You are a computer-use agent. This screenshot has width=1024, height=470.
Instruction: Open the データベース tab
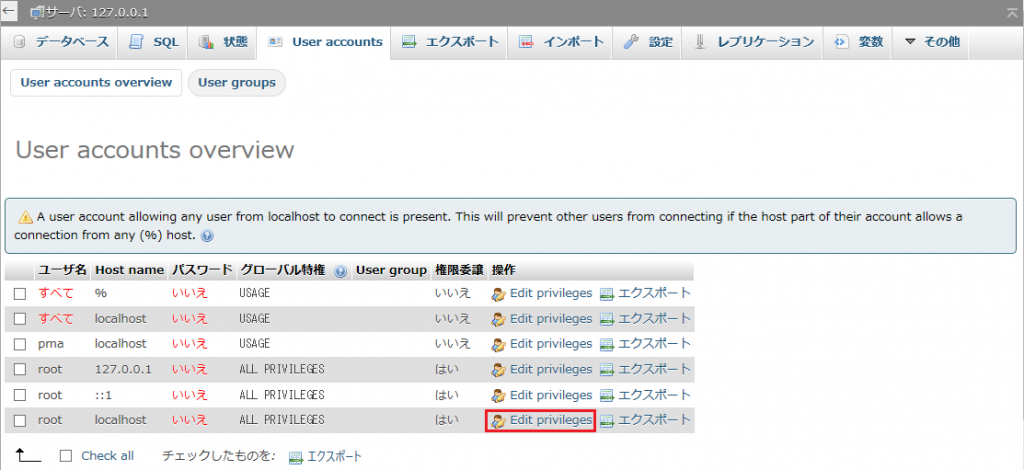pos(61,42)
